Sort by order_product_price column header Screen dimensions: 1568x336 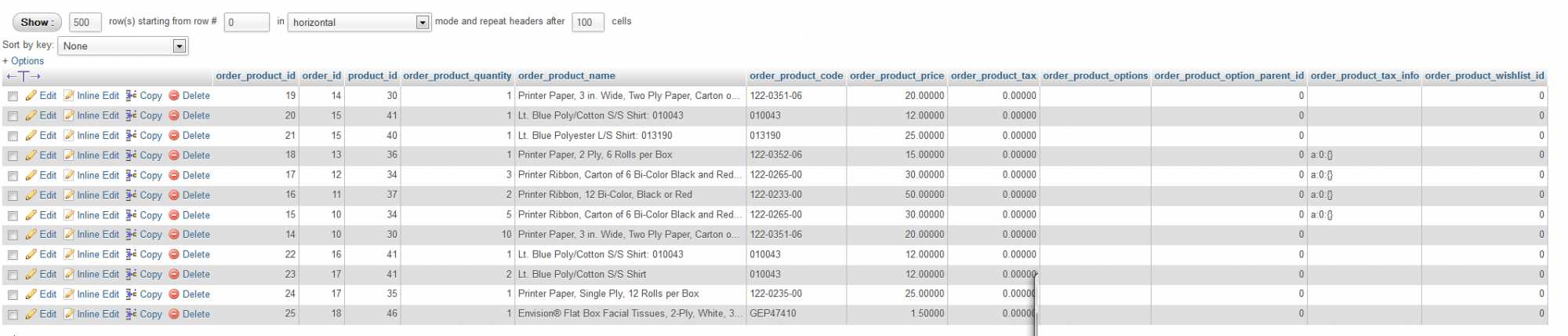pyautogui.click(x=897, y=76)
